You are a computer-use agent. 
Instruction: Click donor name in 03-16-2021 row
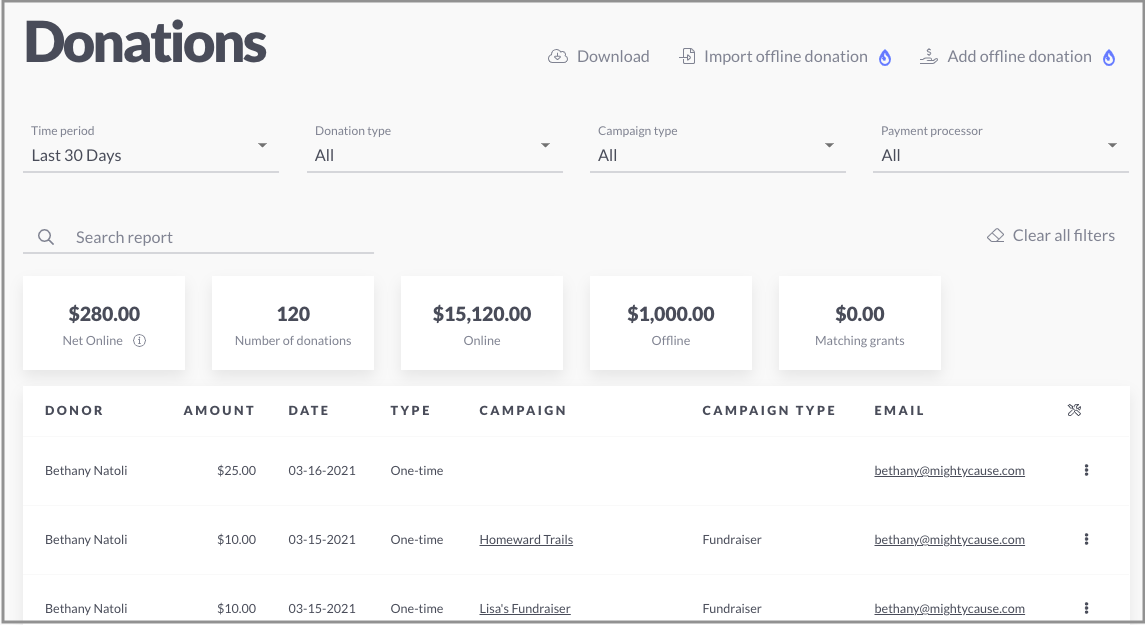pyautogui.click(x=86, y=471)
